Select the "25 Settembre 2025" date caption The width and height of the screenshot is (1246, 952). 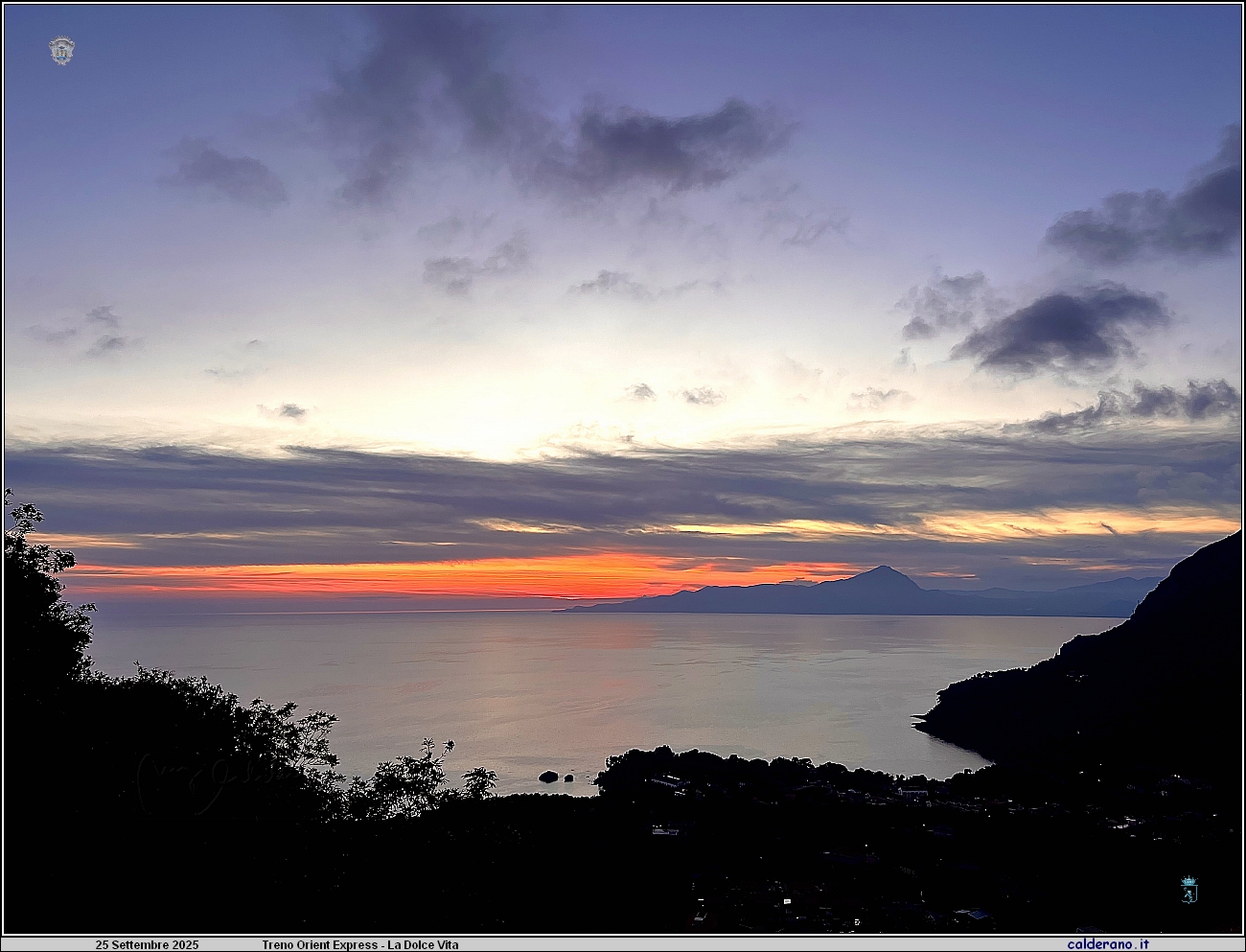pyautogui.click(x=147, y=945)
